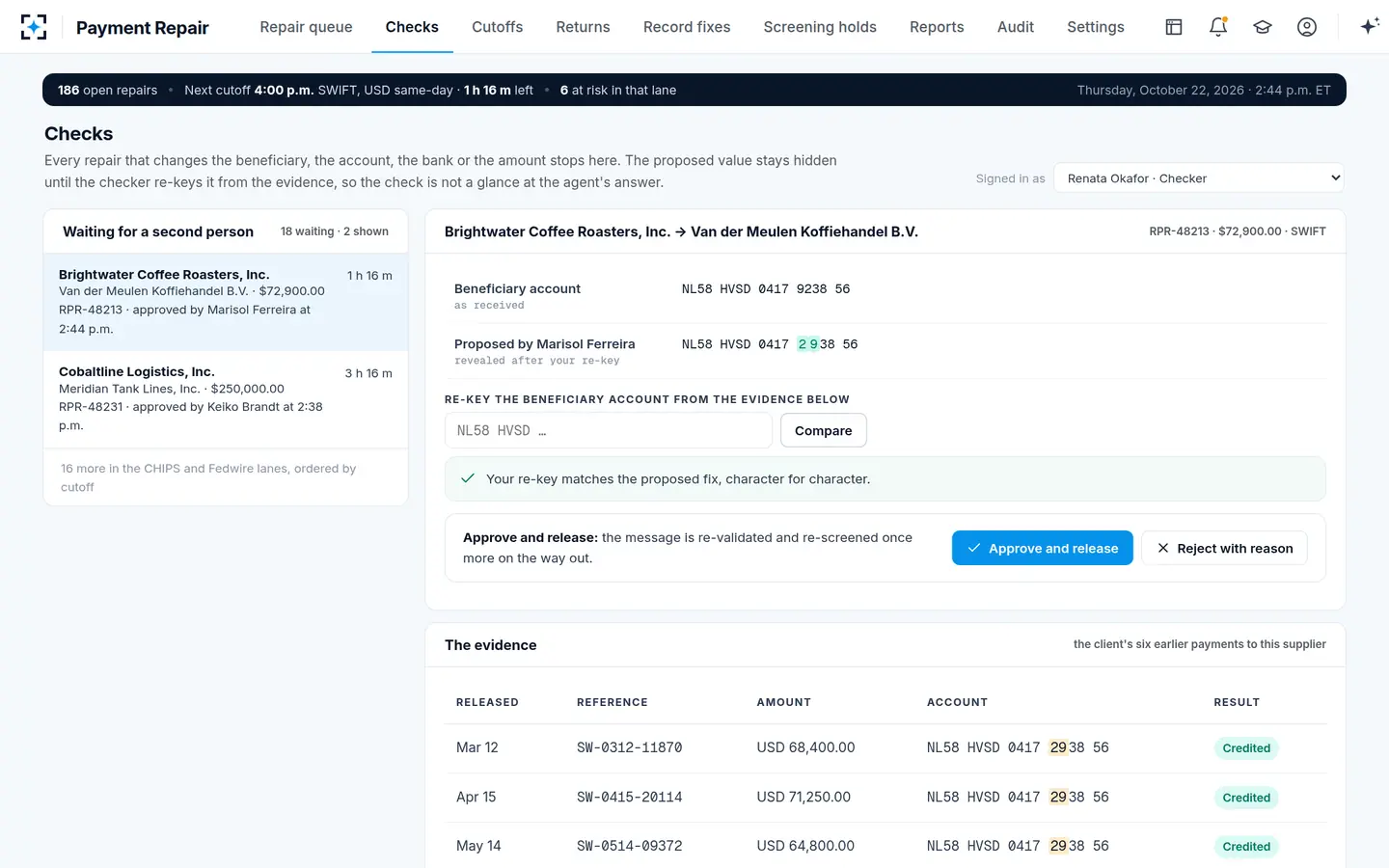1389x868 pixels.
Task: Click account cell in the Mar 12 row
Action: coord(1018,747)
